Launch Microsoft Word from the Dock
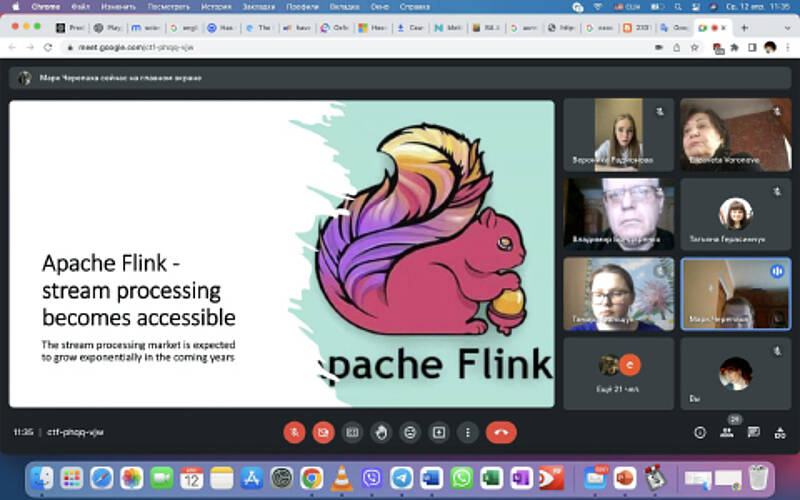The image size is (800, 500). pyautogui.click(x=432, y=478)
